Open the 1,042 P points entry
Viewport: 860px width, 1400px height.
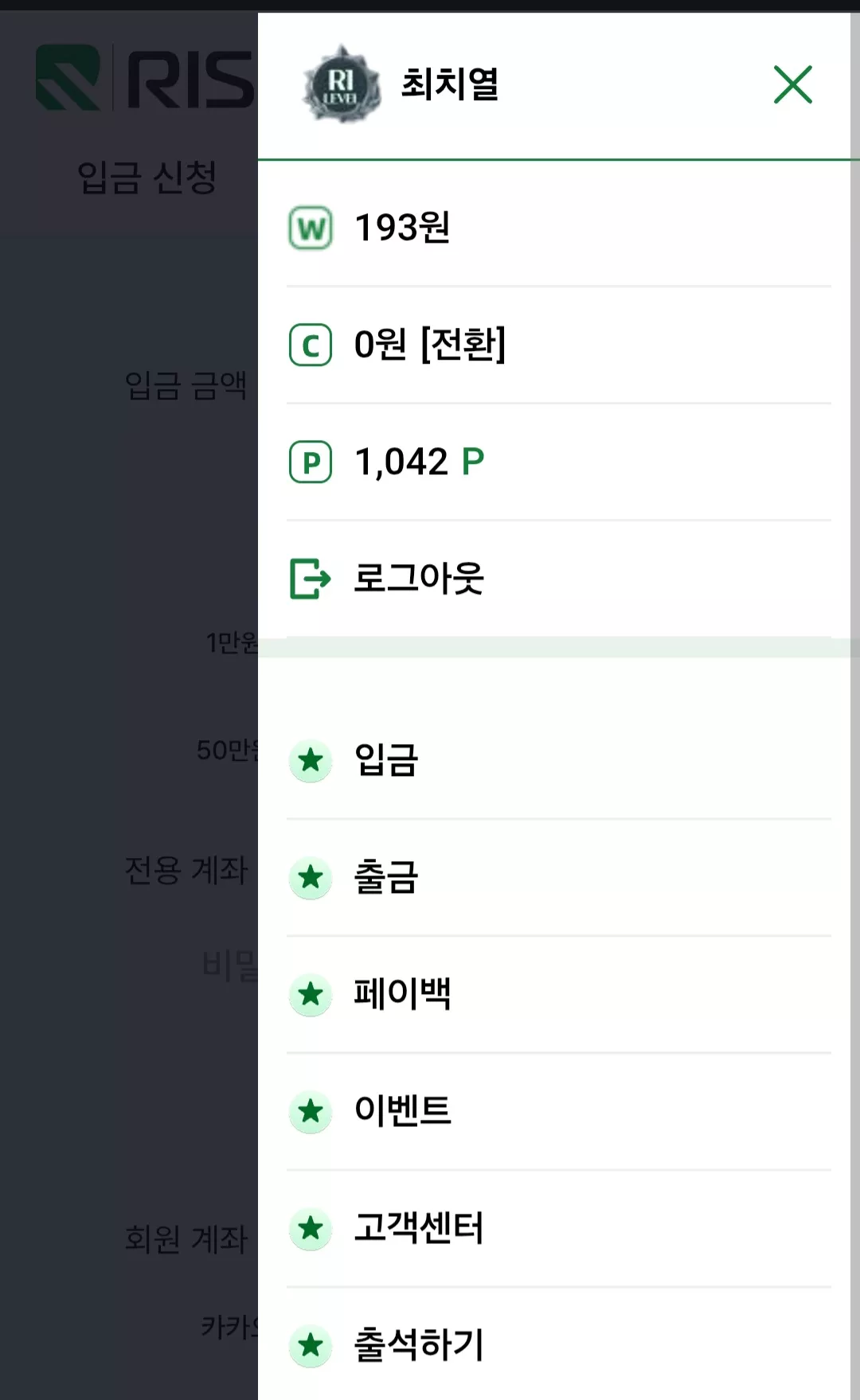559,462
